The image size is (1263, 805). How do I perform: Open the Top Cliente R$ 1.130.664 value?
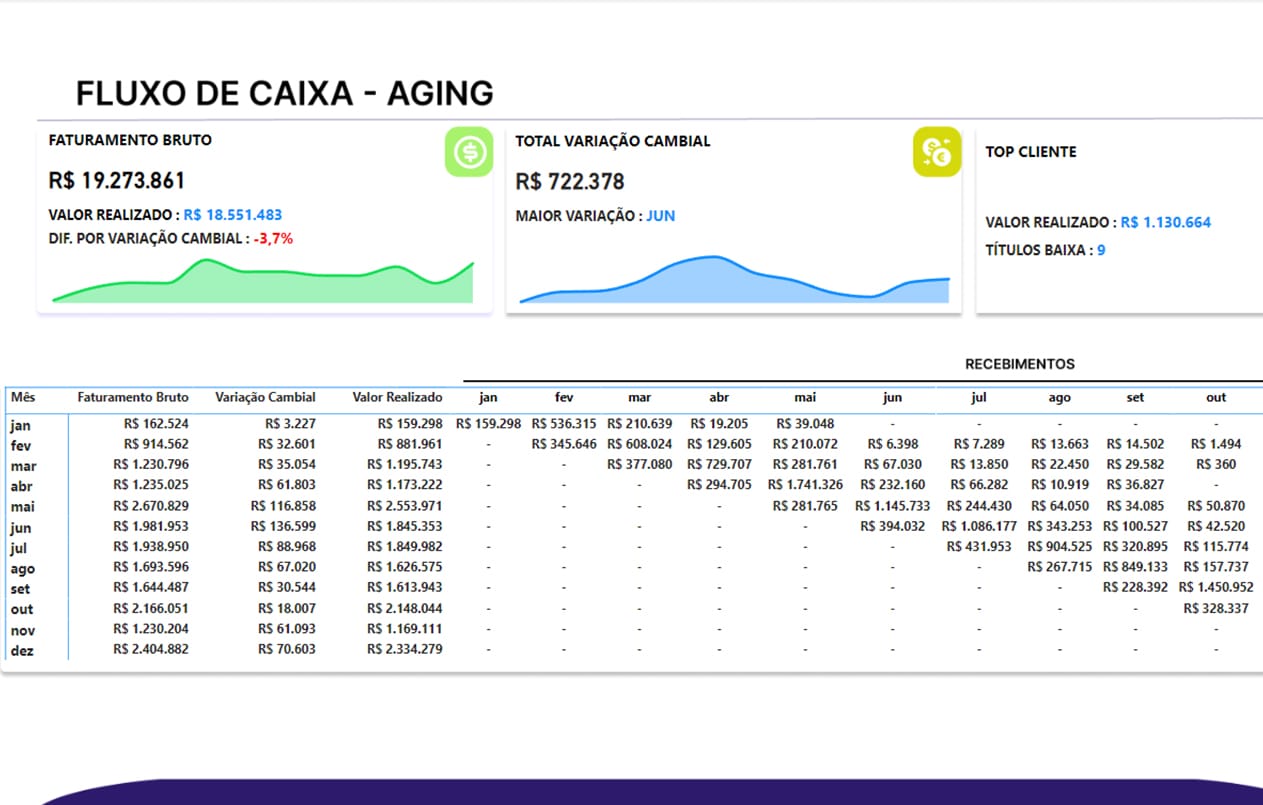pyautogui.click(x=1165, y=223)
